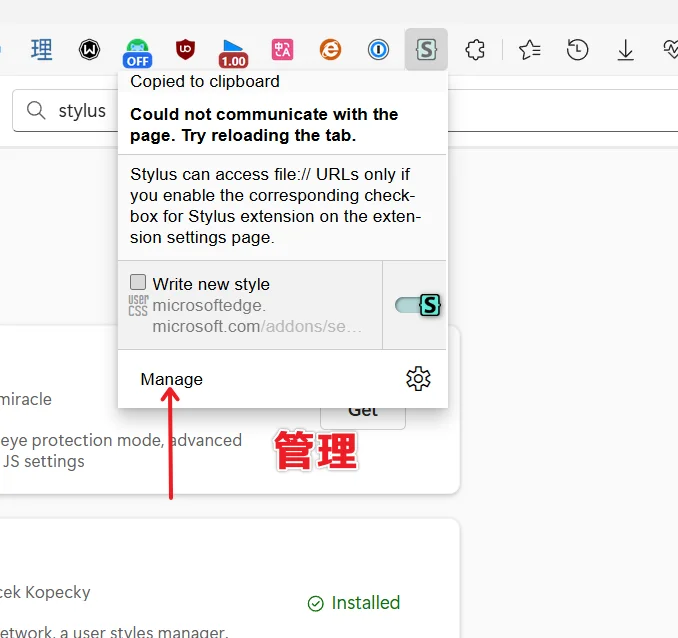Open the 1Password extension icon
Image resolution: width=678 pixels, height=638 pixels.
pos(378,50)
